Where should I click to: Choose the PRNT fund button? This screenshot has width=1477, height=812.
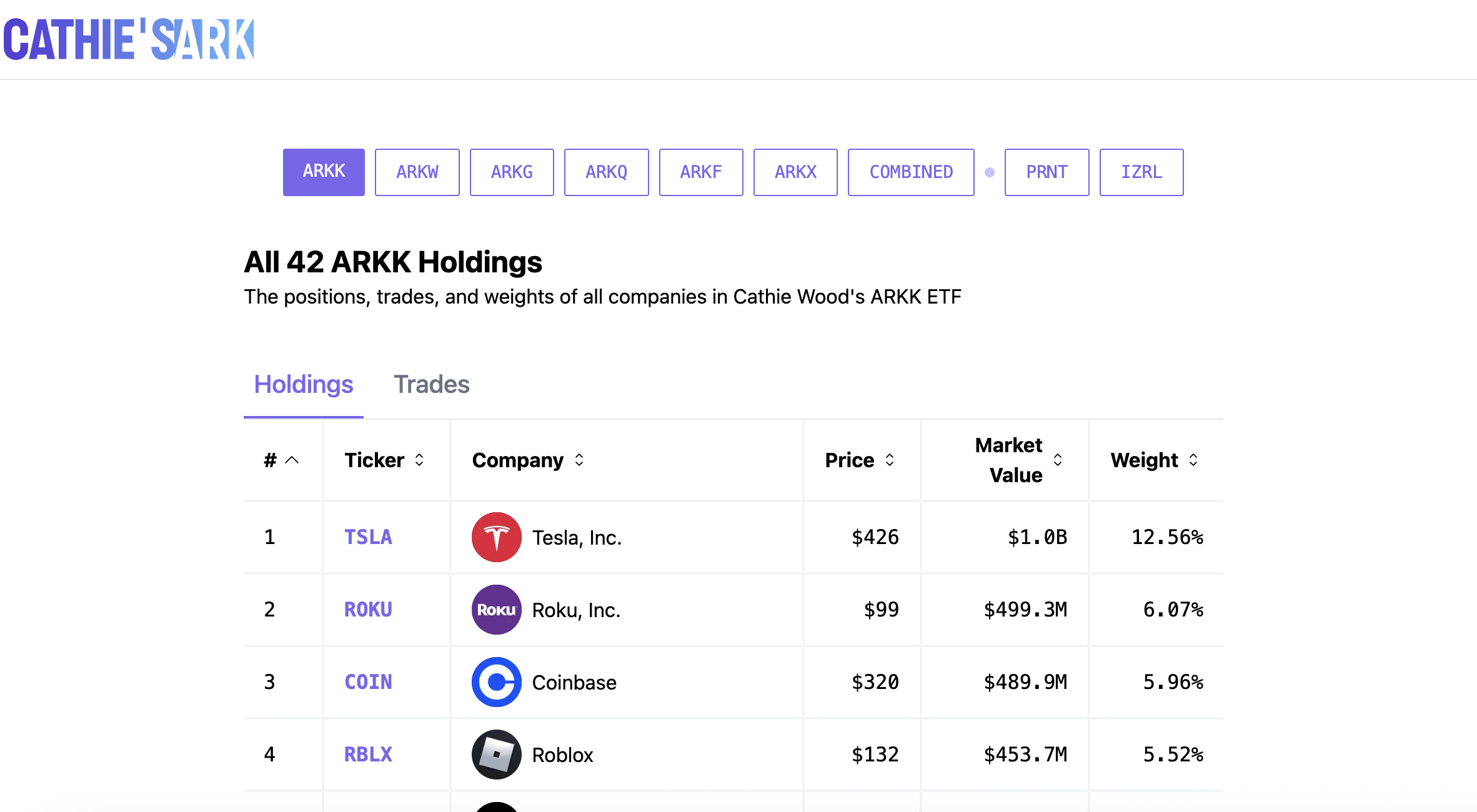click(1047, 172)
